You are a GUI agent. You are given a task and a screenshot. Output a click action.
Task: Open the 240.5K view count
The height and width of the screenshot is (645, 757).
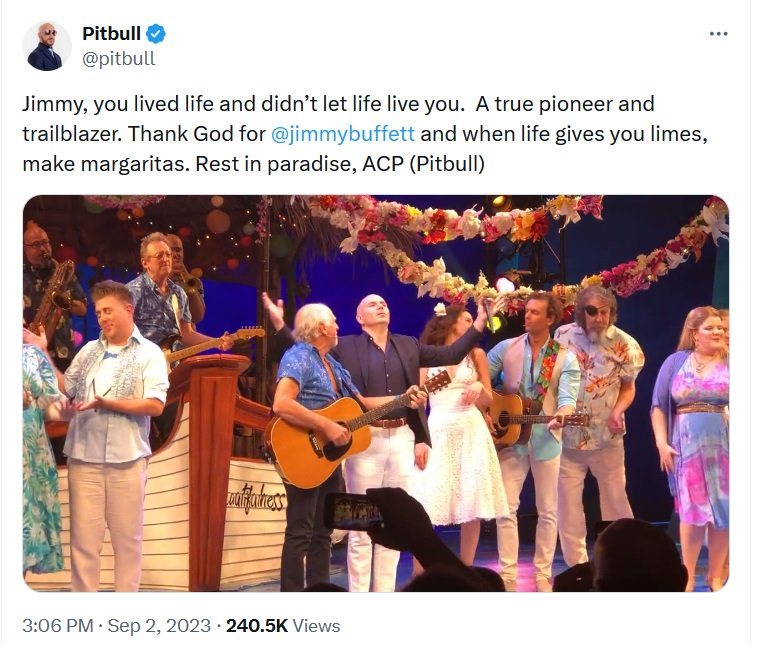(257, 626)
